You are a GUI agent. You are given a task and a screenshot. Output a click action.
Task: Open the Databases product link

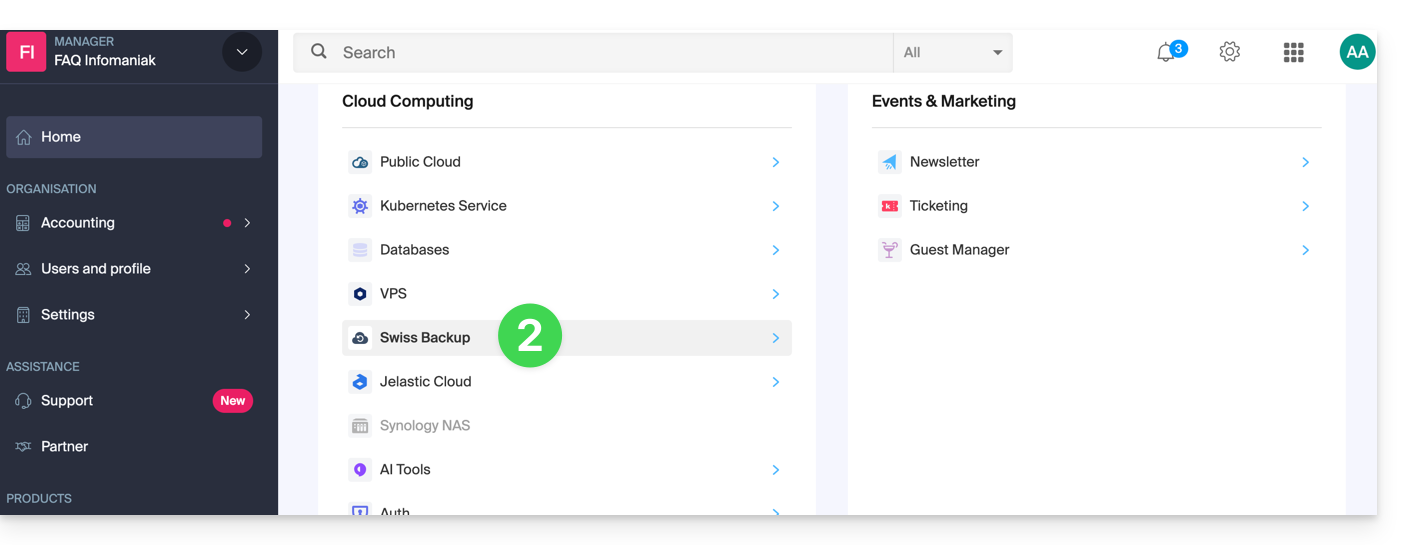[x=415, y=250]
